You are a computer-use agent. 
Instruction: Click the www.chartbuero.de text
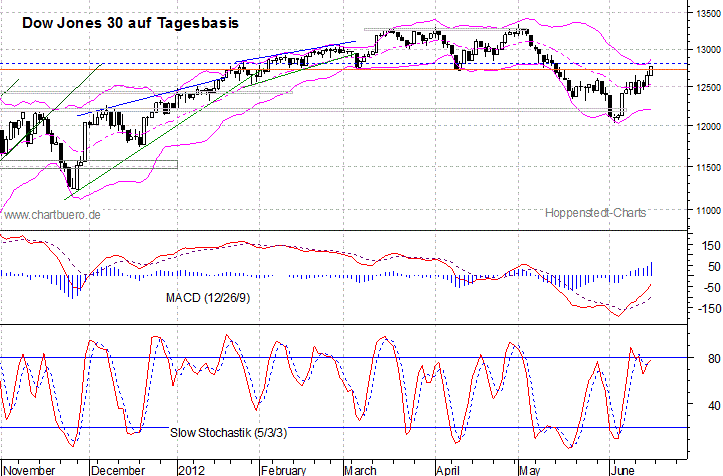point(52,215)
